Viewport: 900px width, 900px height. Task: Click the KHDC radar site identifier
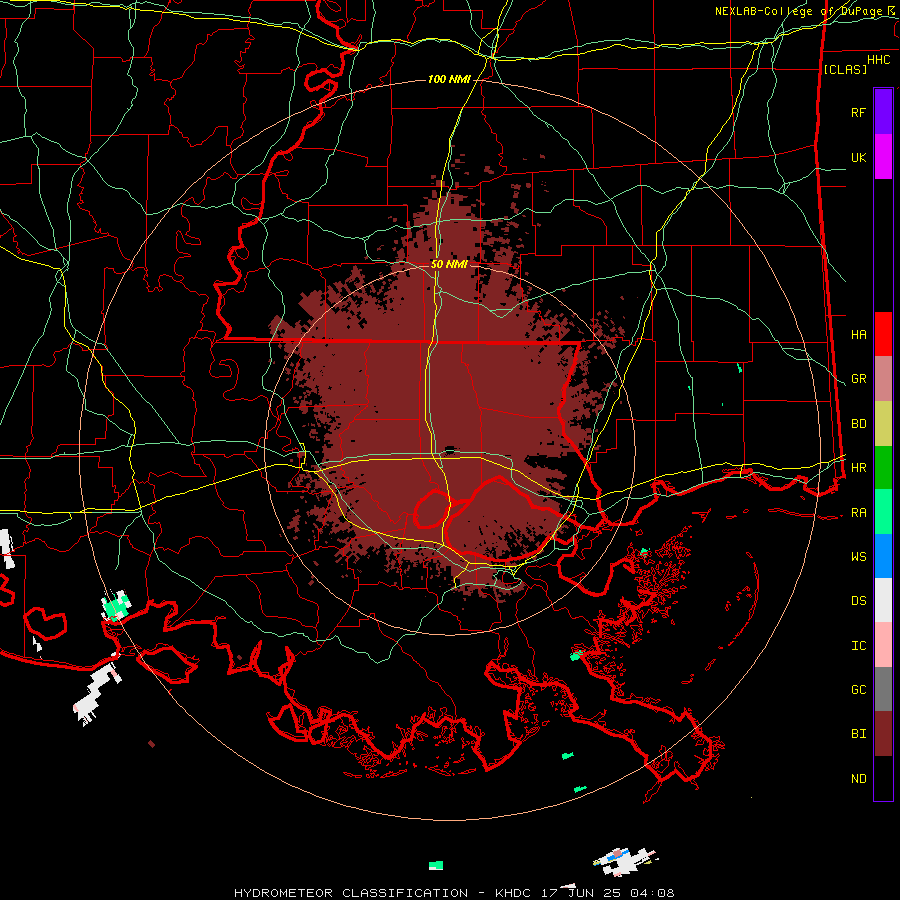click(514, 893)
